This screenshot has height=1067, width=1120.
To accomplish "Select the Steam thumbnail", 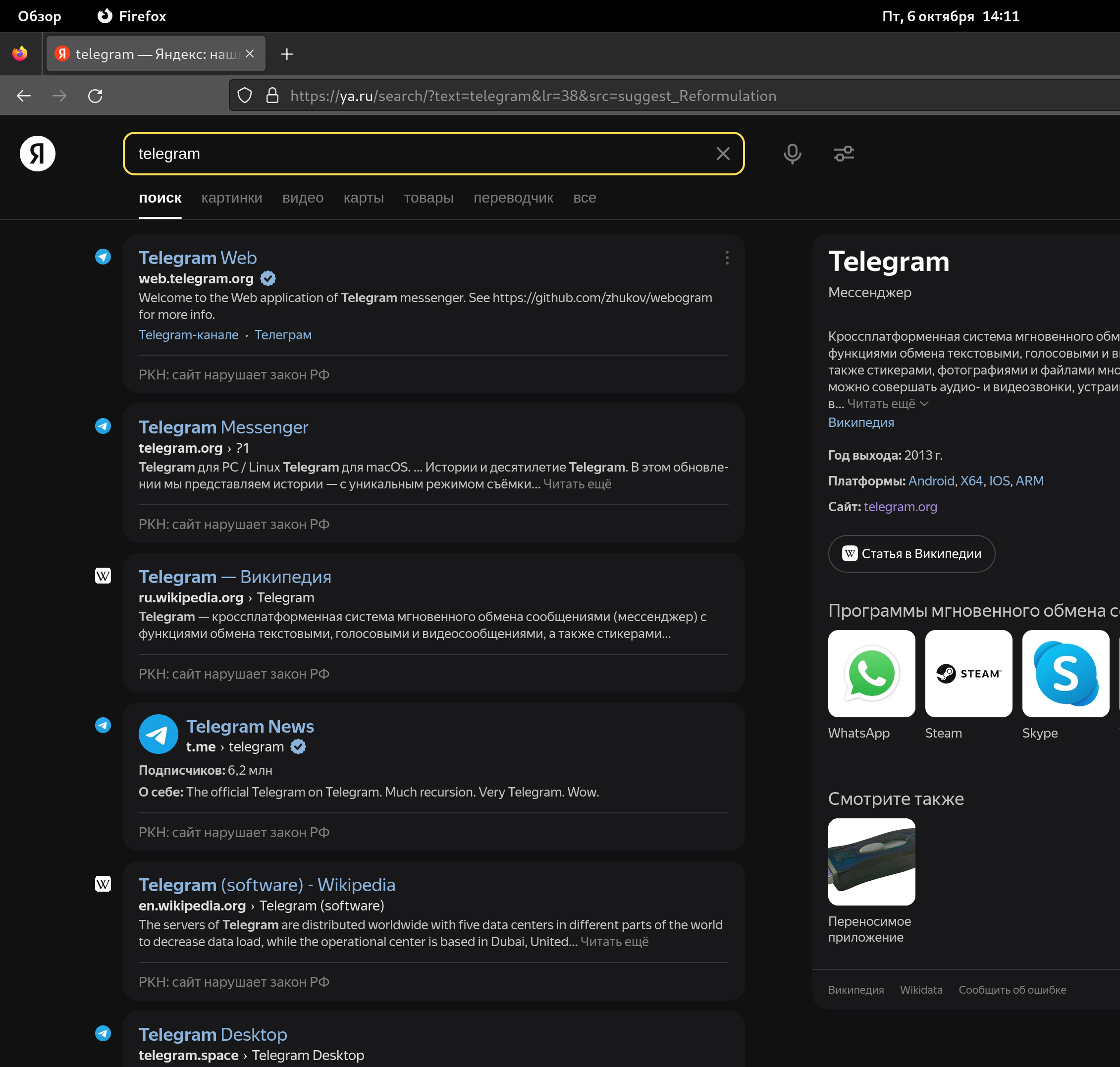I will 968,673.
